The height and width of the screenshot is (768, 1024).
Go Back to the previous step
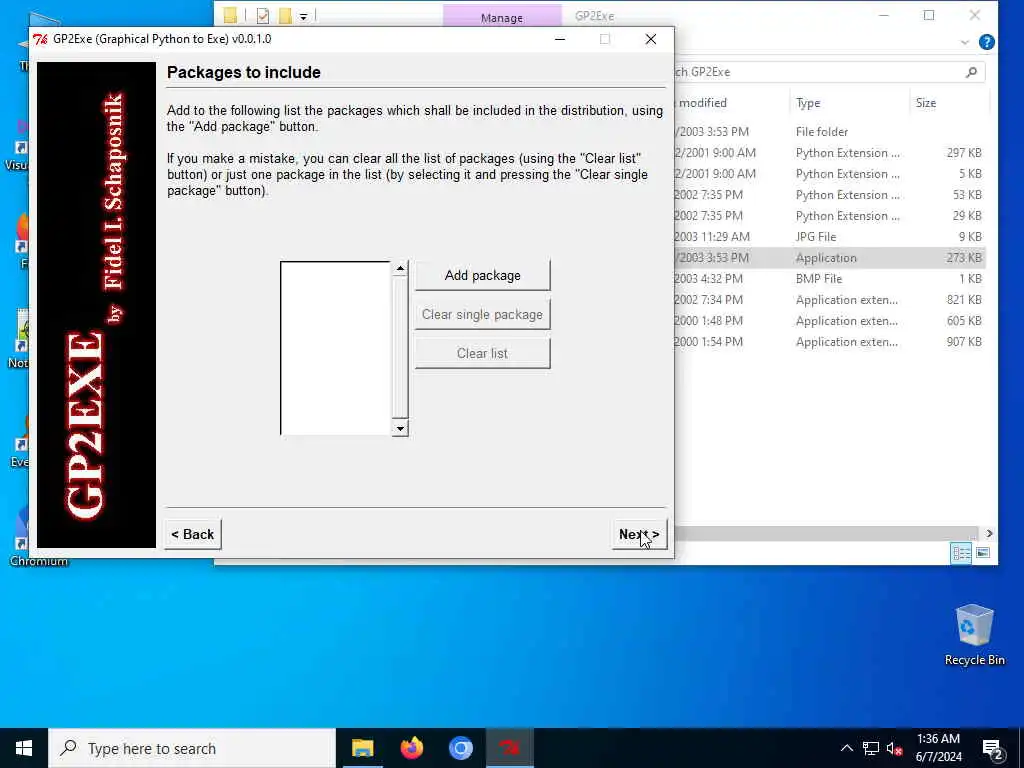click(x=193, y=534)
